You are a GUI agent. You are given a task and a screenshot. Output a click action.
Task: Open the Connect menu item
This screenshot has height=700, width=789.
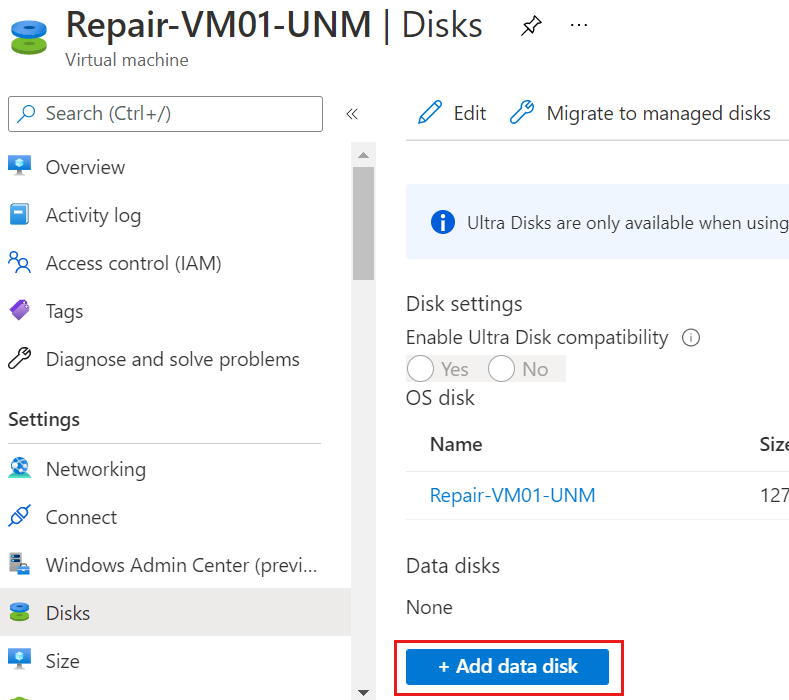coord(81,517)
